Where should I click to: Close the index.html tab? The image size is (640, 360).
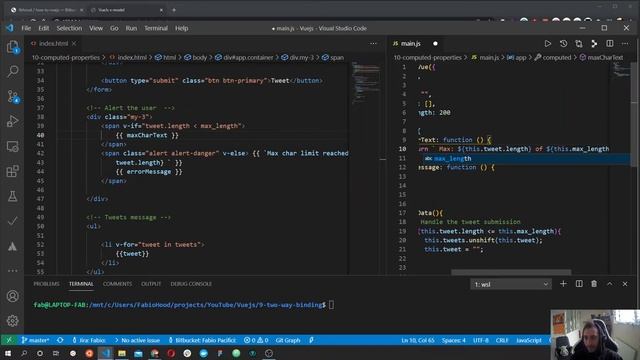point(74,43)
